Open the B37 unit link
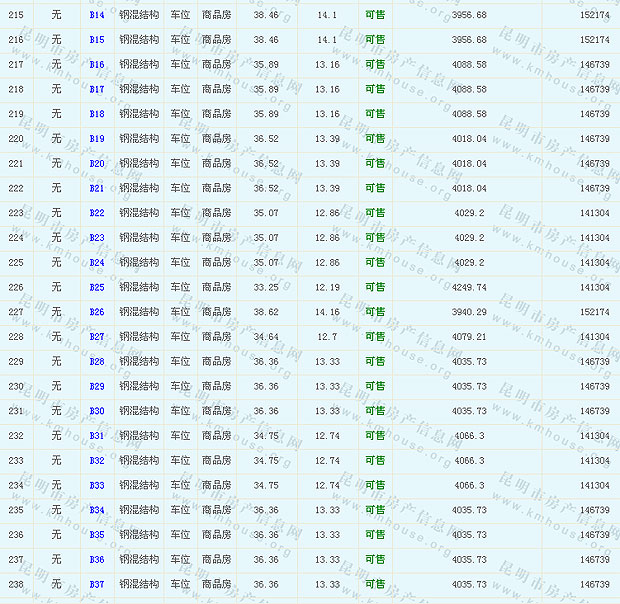 pos(97,584)
